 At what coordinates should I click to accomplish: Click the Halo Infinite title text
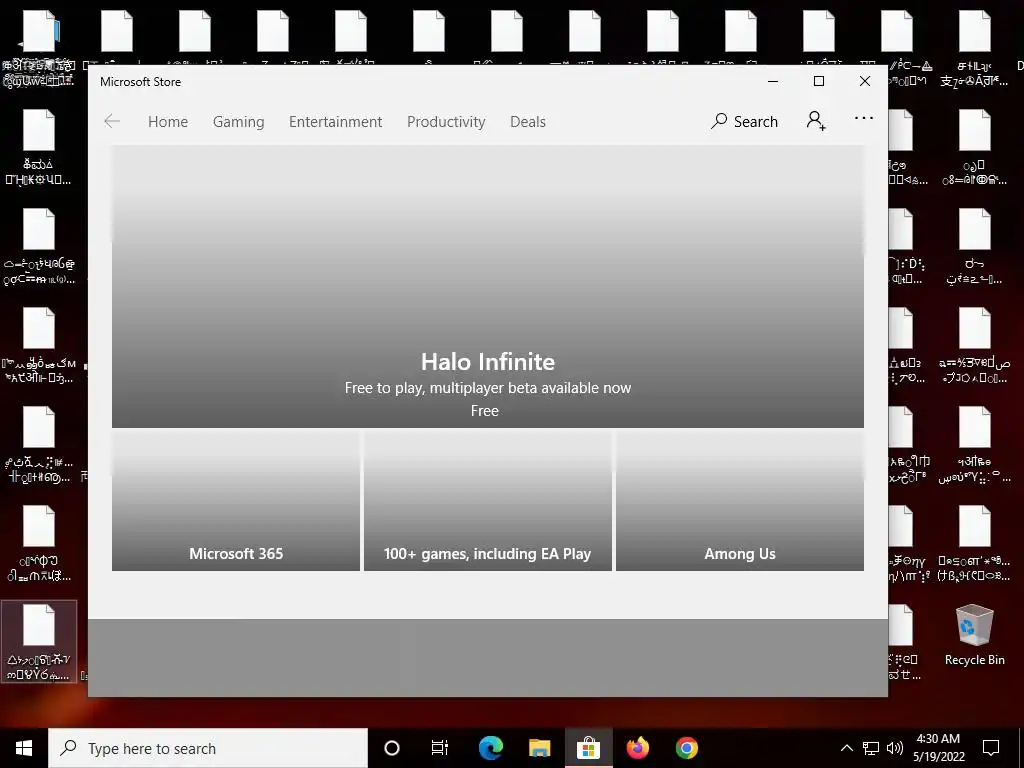coord(488,362)
